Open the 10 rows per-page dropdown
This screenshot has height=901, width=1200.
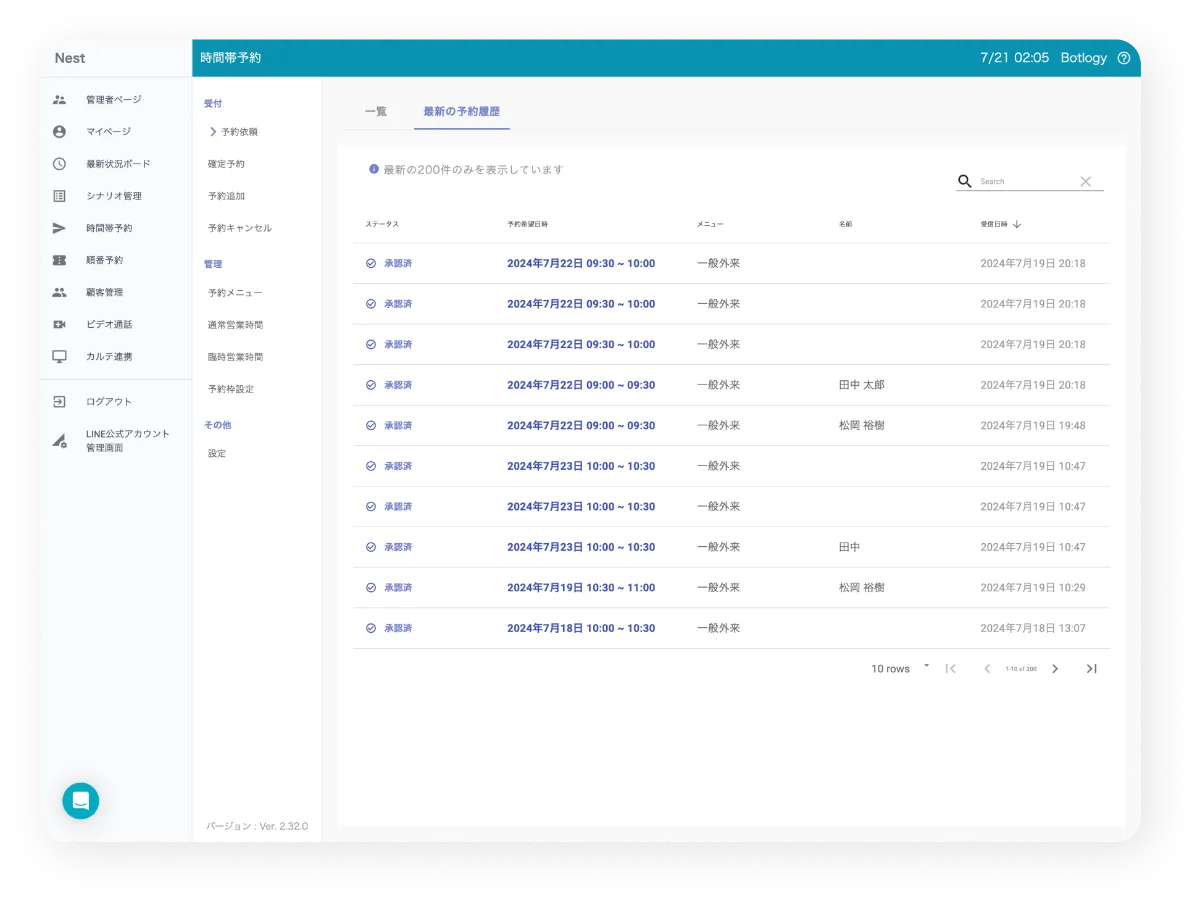pos(899,668)
